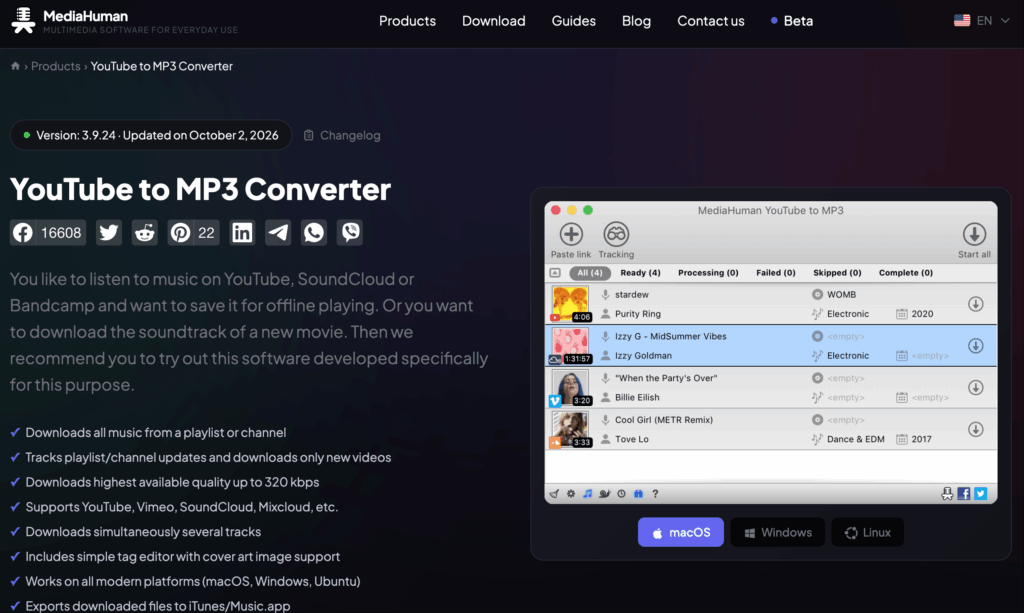Click the MediaHuman mascot footer icon
The image size is (1024, 613).
tap(947, 494)
